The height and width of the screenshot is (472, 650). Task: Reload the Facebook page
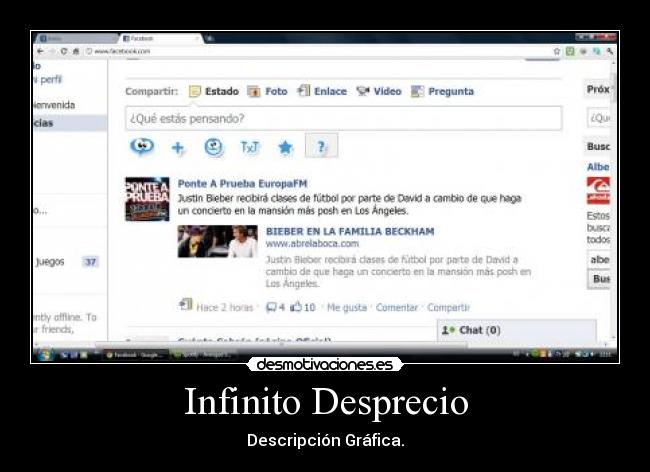pyautogui.click(x=64, y=51)
